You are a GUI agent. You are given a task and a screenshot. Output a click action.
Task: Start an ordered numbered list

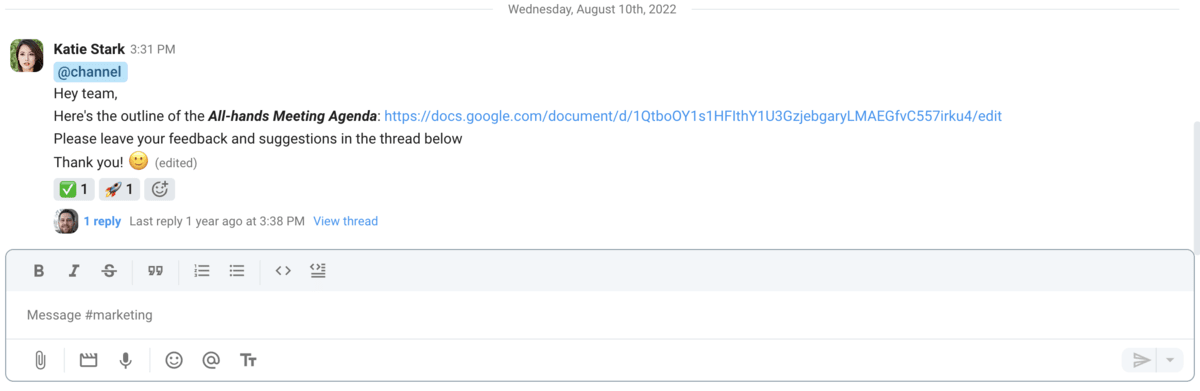click(202, 271)
